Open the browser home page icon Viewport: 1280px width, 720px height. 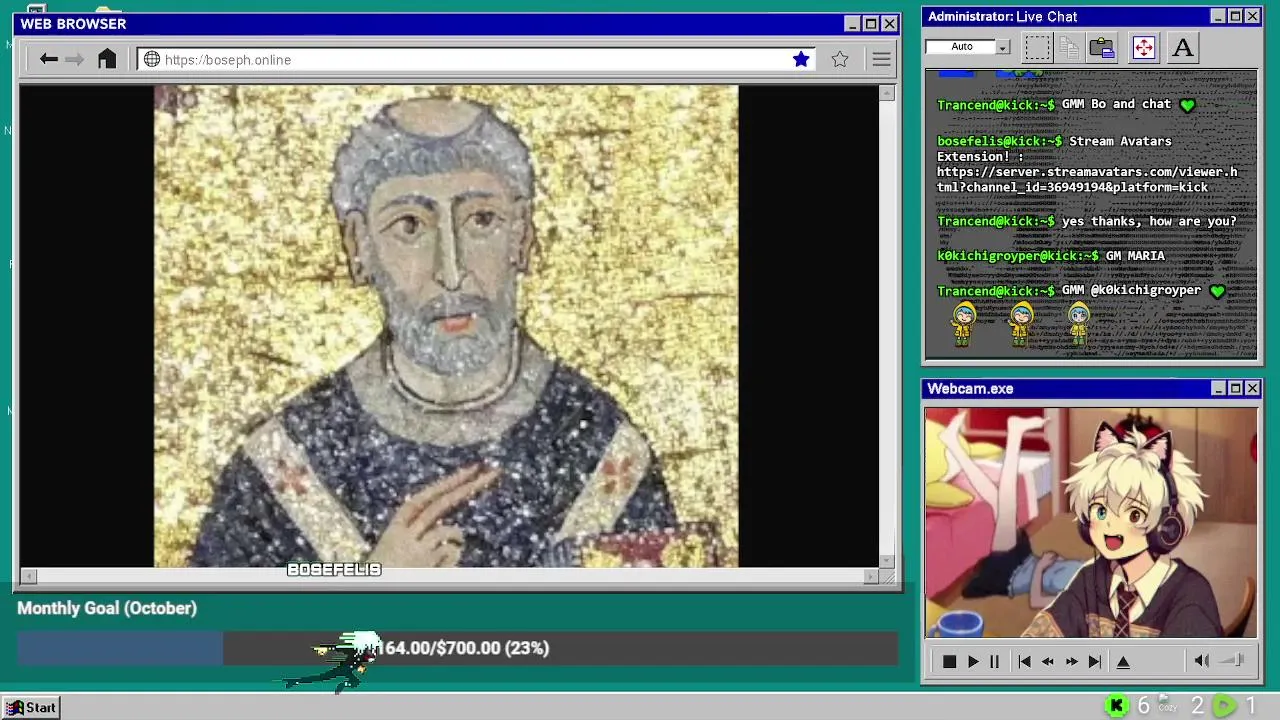pos(107,59)
